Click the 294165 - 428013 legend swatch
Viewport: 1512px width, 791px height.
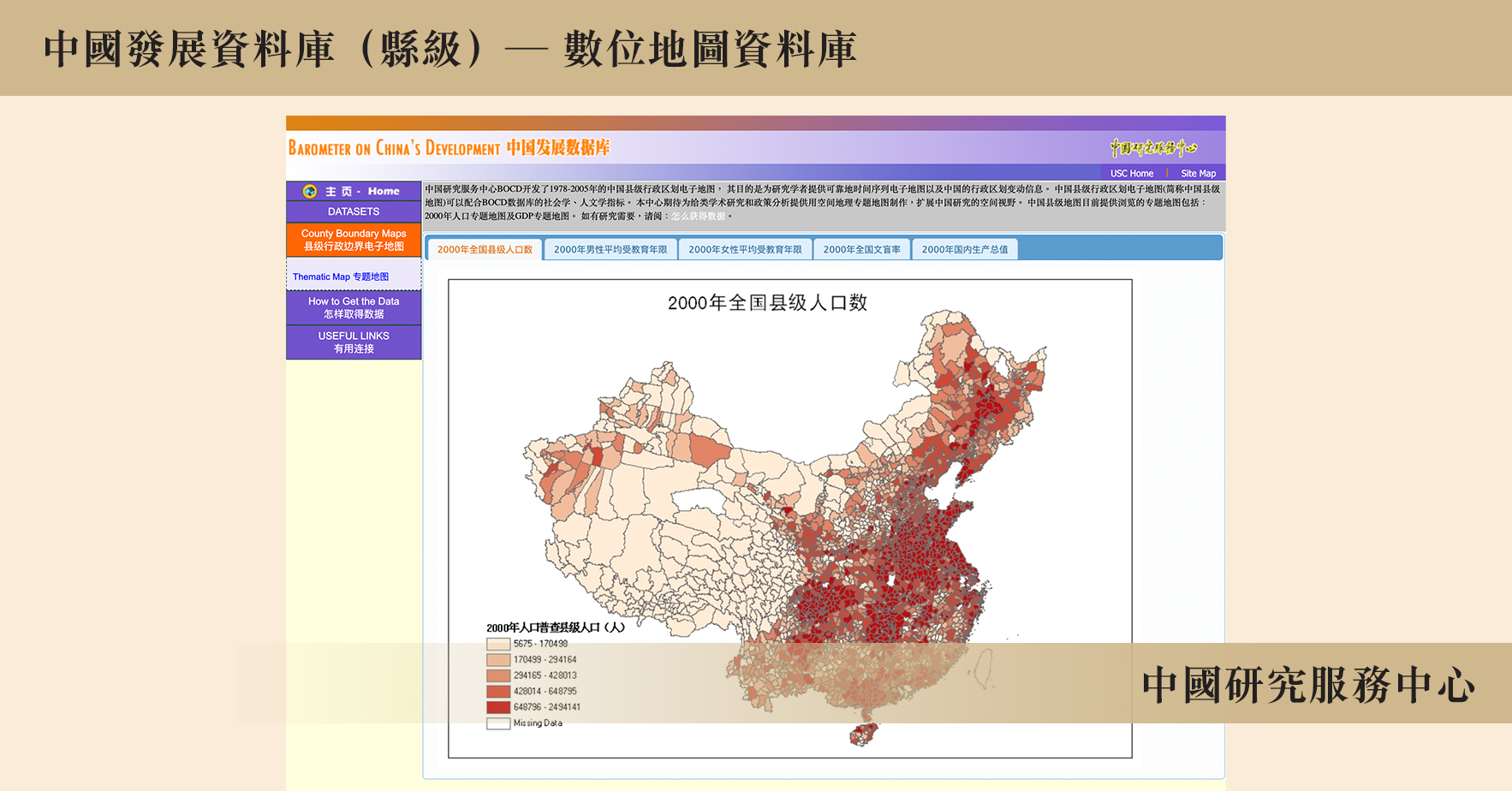498,675
